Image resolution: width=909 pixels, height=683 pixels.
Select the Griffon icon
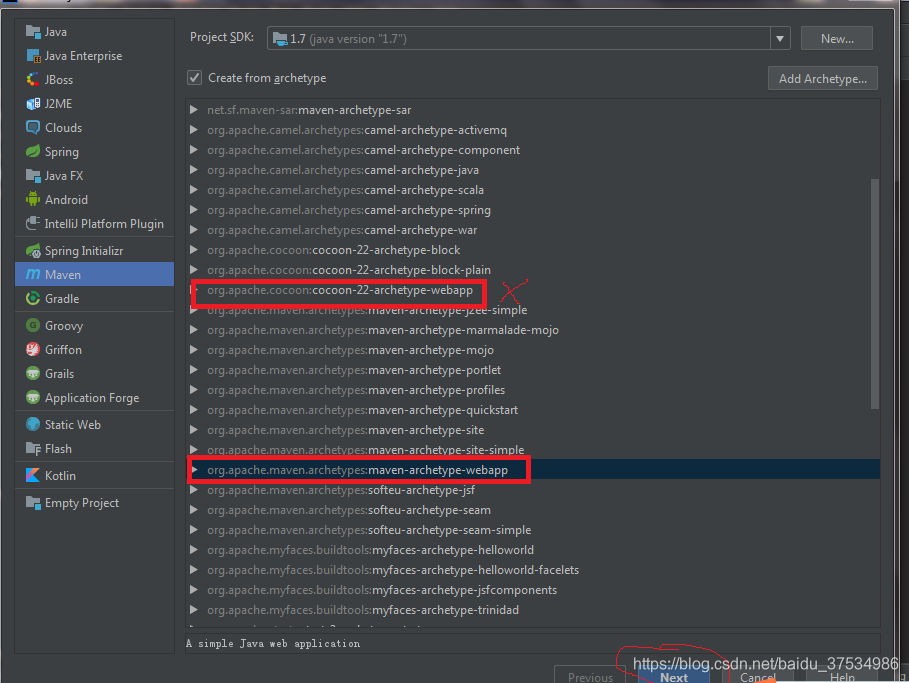(33, 350)
